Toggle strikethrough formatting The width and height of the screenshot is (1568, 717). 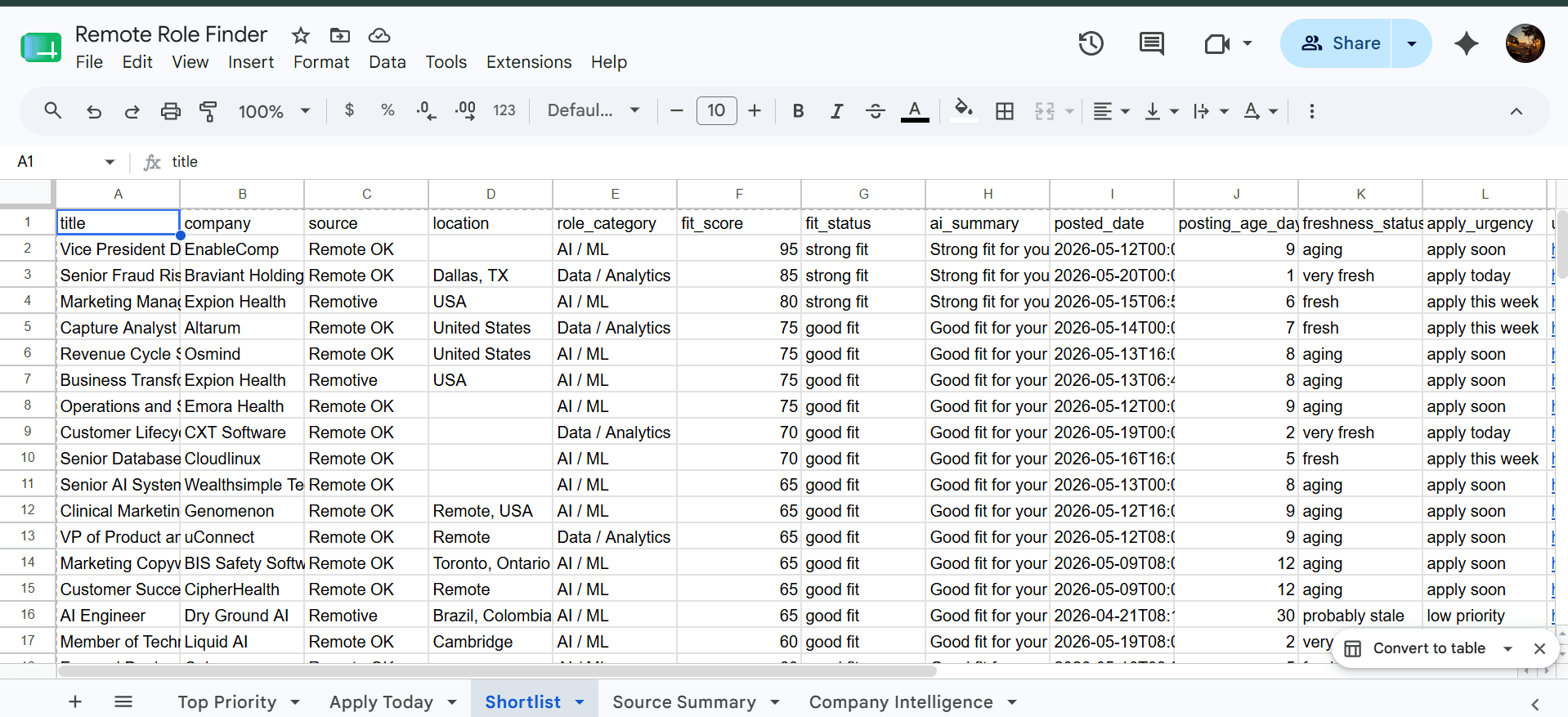click(x=875, y=111)
